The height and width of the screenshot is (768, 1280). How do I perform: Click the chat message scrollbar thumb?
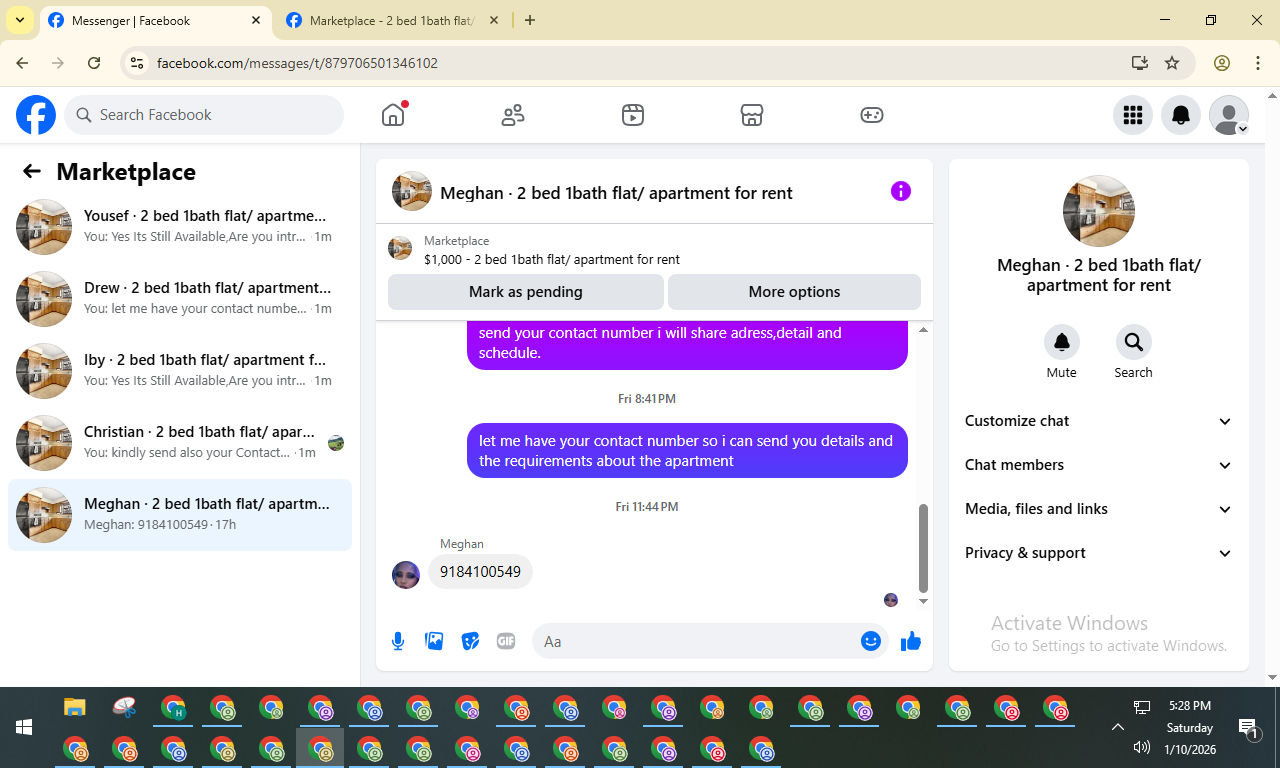923,548
